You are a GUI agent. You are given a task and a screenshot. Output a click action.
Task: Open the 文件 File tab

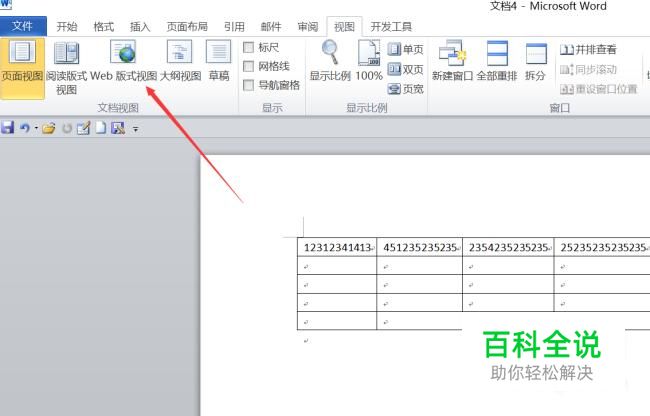click(23, 26)
